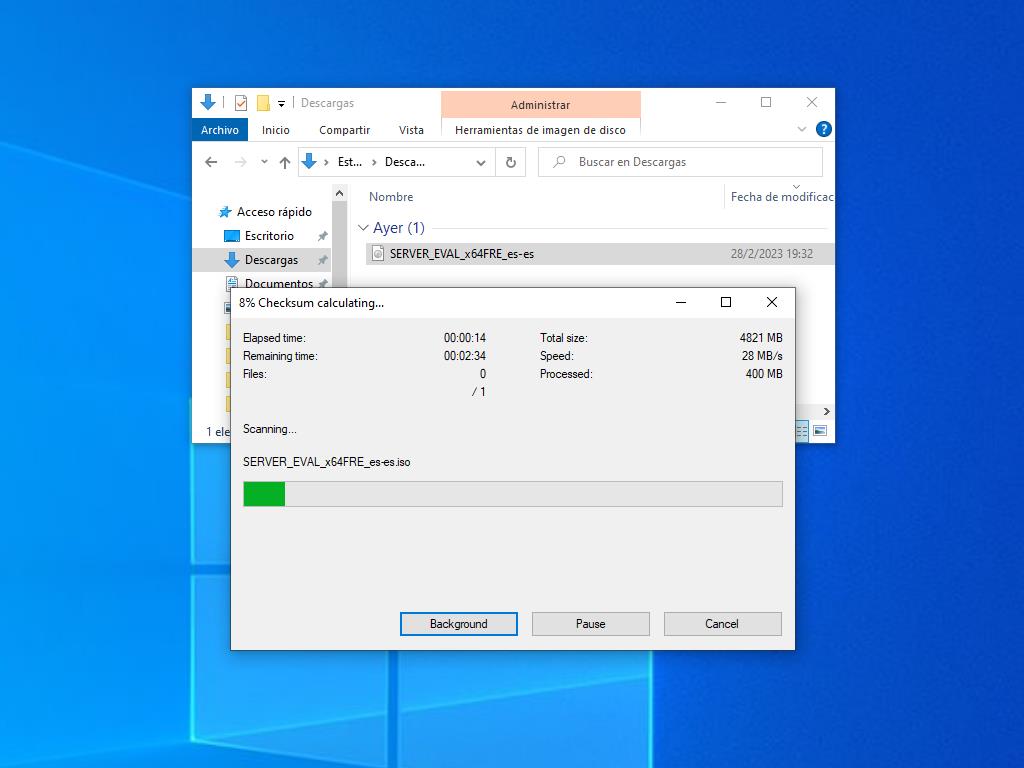1024x768 pixels.
Task: Click the Pause button in checksum dialog
Action: point(590,624)
